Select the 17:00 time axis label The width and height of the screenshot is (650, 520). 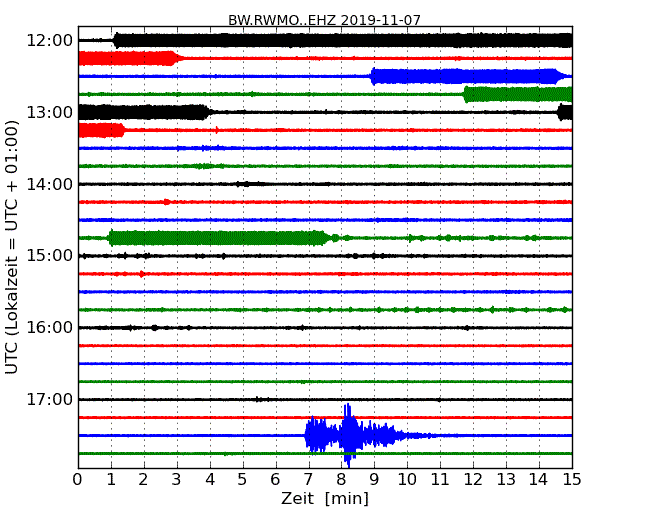coord(50,399)
